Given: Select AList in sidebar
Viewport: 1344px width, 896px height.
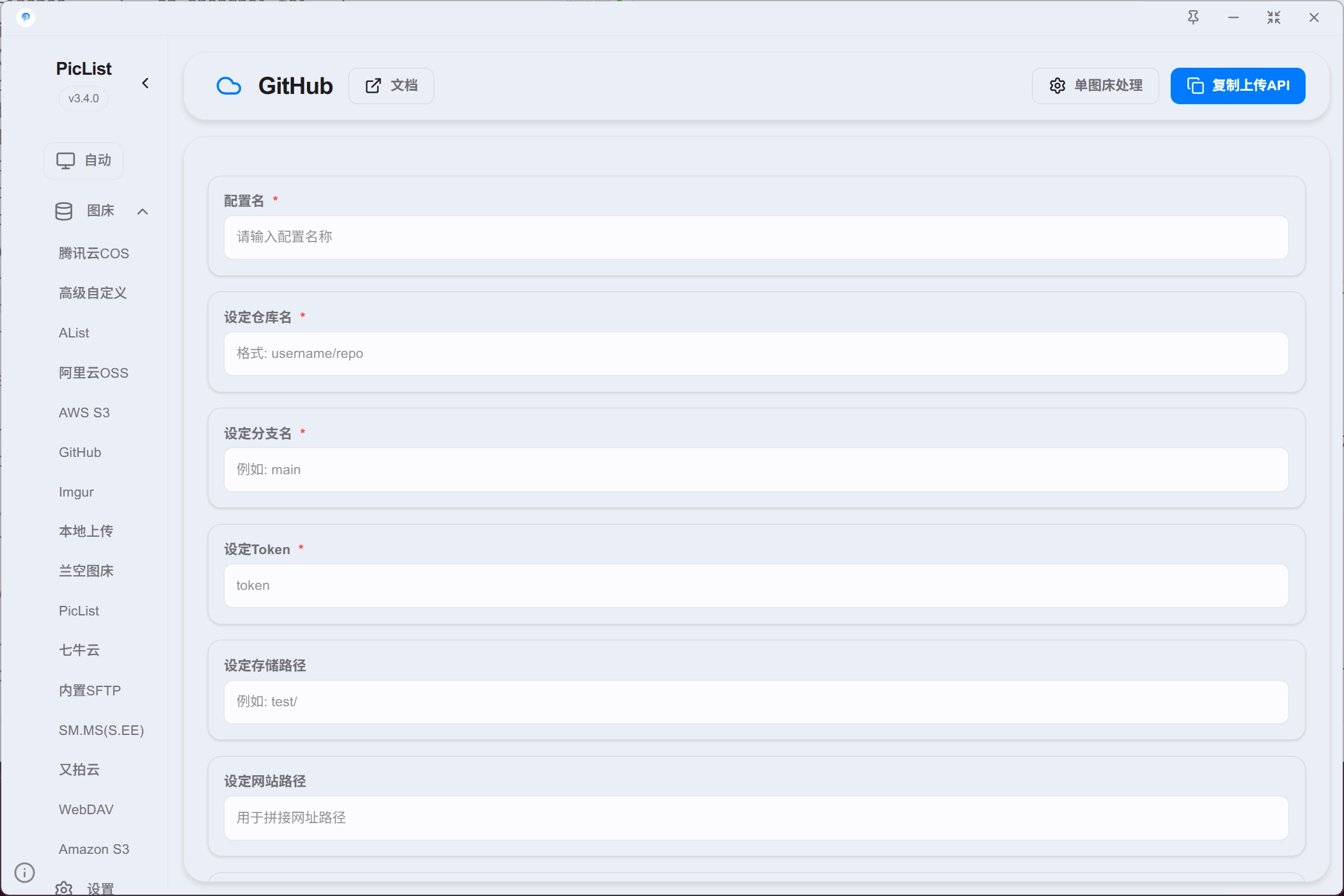Looking at the screenshot, I should tap(74, 333).
